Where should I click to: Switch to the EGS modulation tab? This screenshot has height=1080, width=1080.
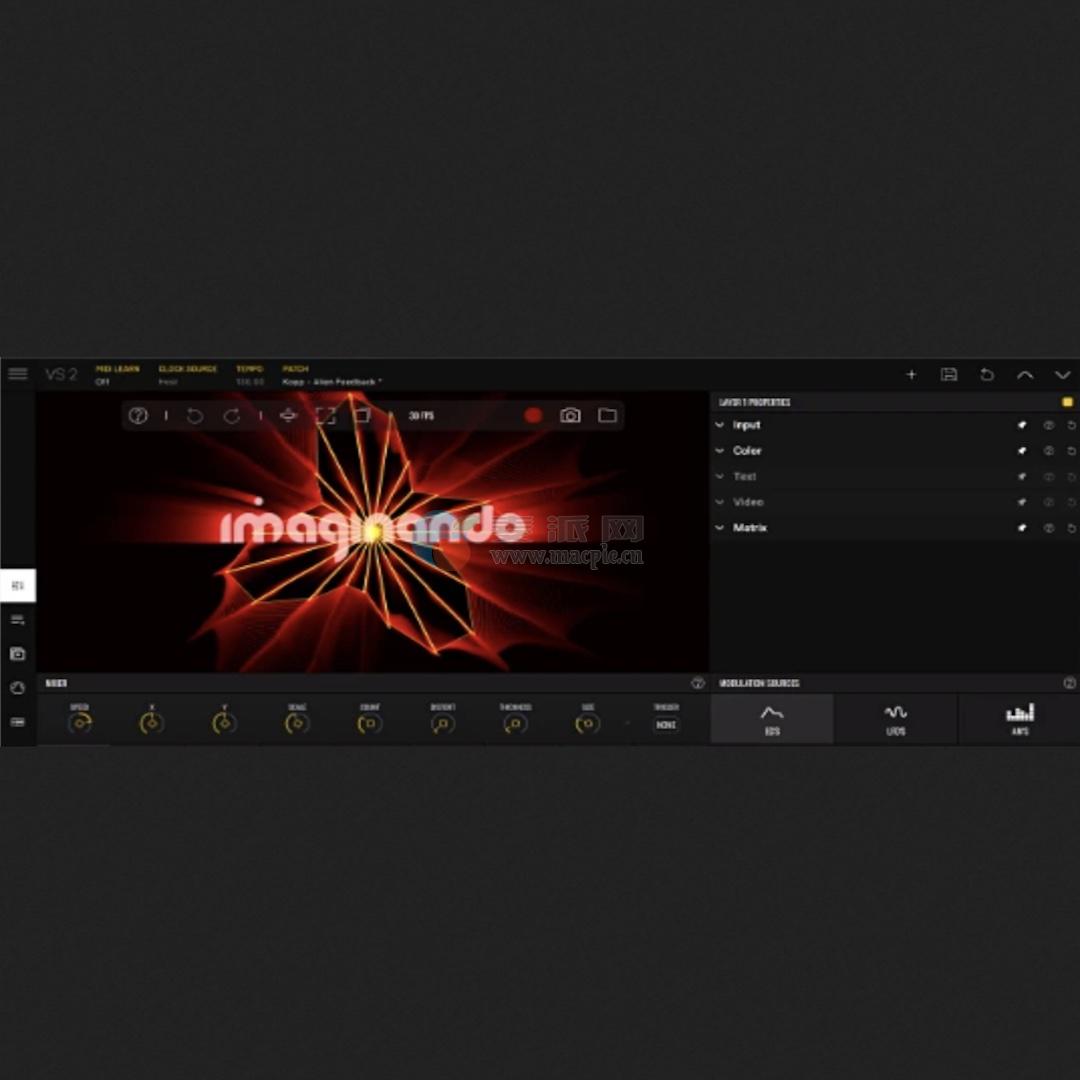(771, 719)
